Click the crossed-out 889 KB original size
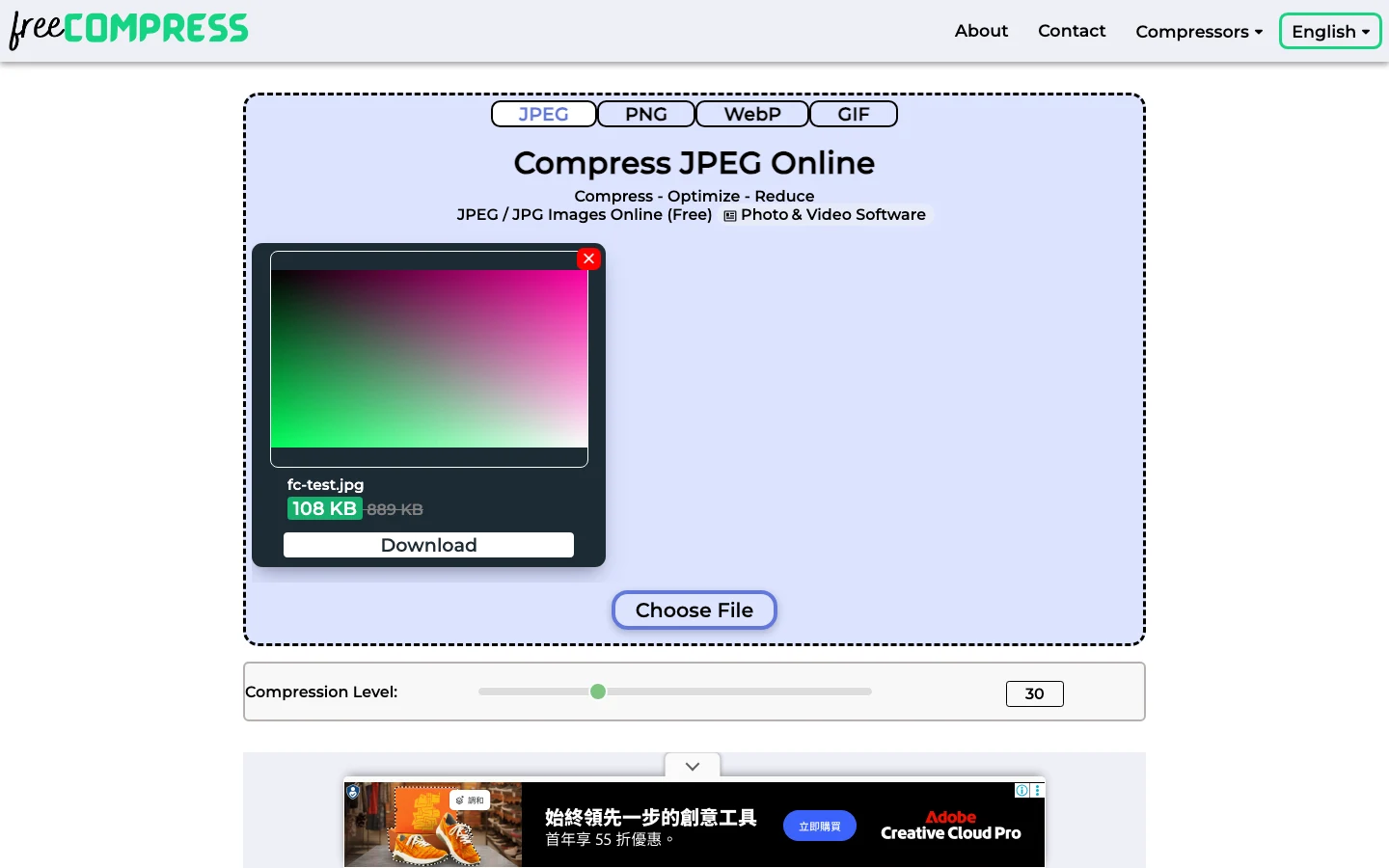 395,509
